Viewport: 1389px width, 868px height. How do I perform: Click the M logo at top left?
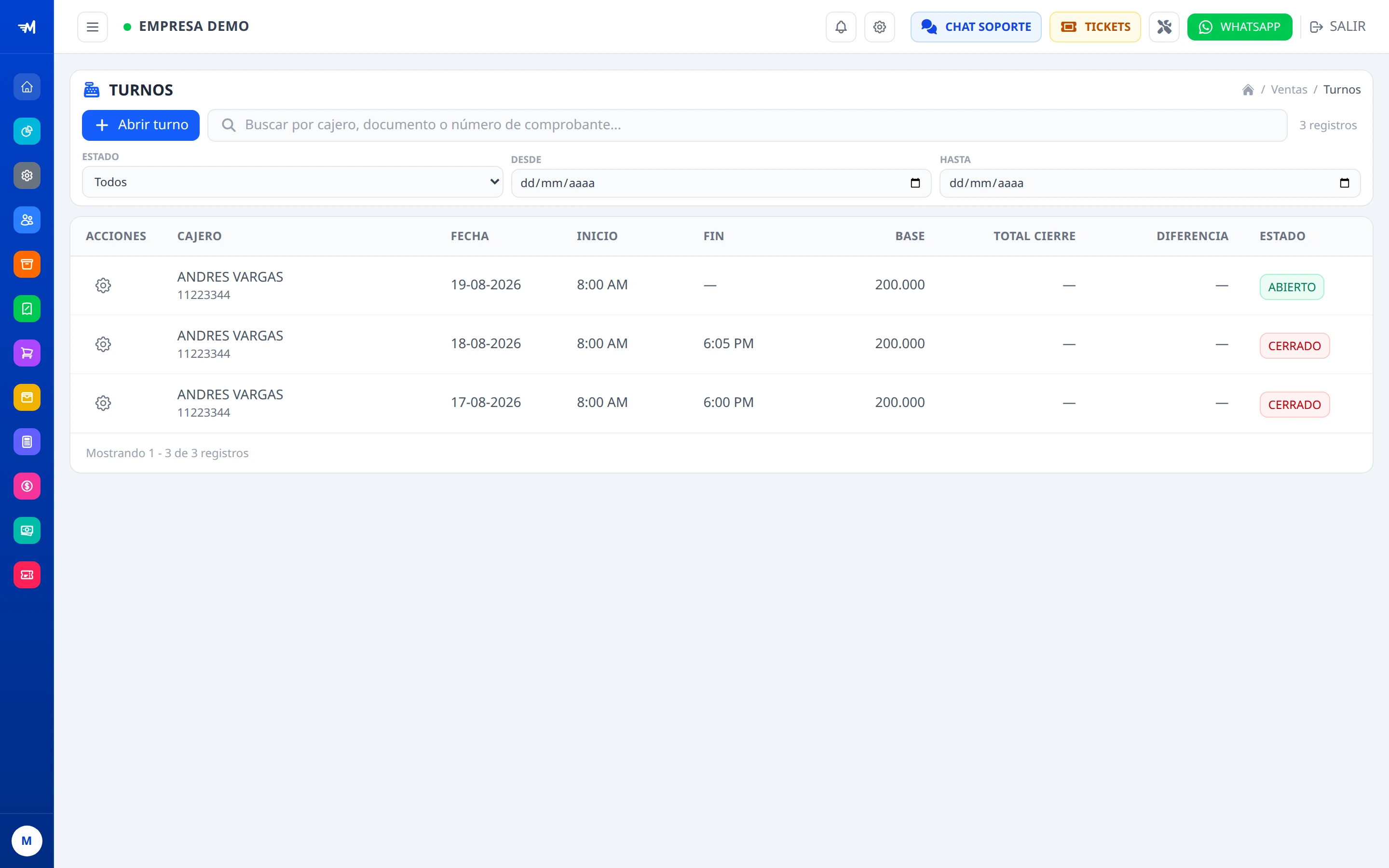[27, 27]
